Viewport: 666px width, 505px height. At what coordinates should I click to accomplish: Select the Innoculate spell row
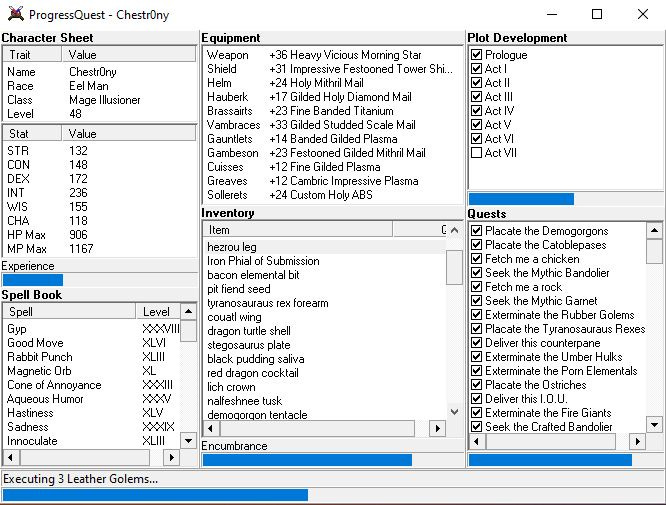93,441
